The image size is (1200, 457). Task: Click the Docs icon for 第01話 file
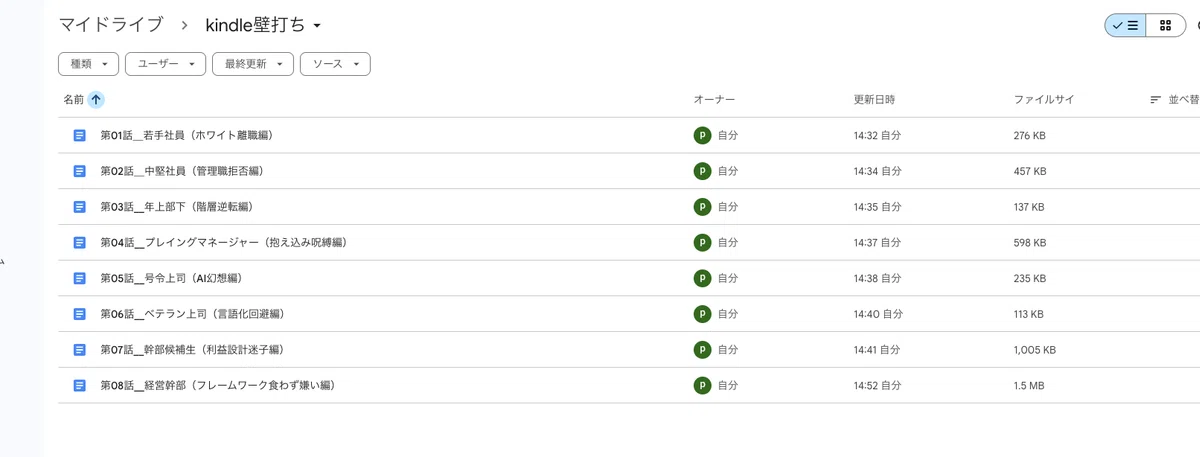[x=80, y=135]
